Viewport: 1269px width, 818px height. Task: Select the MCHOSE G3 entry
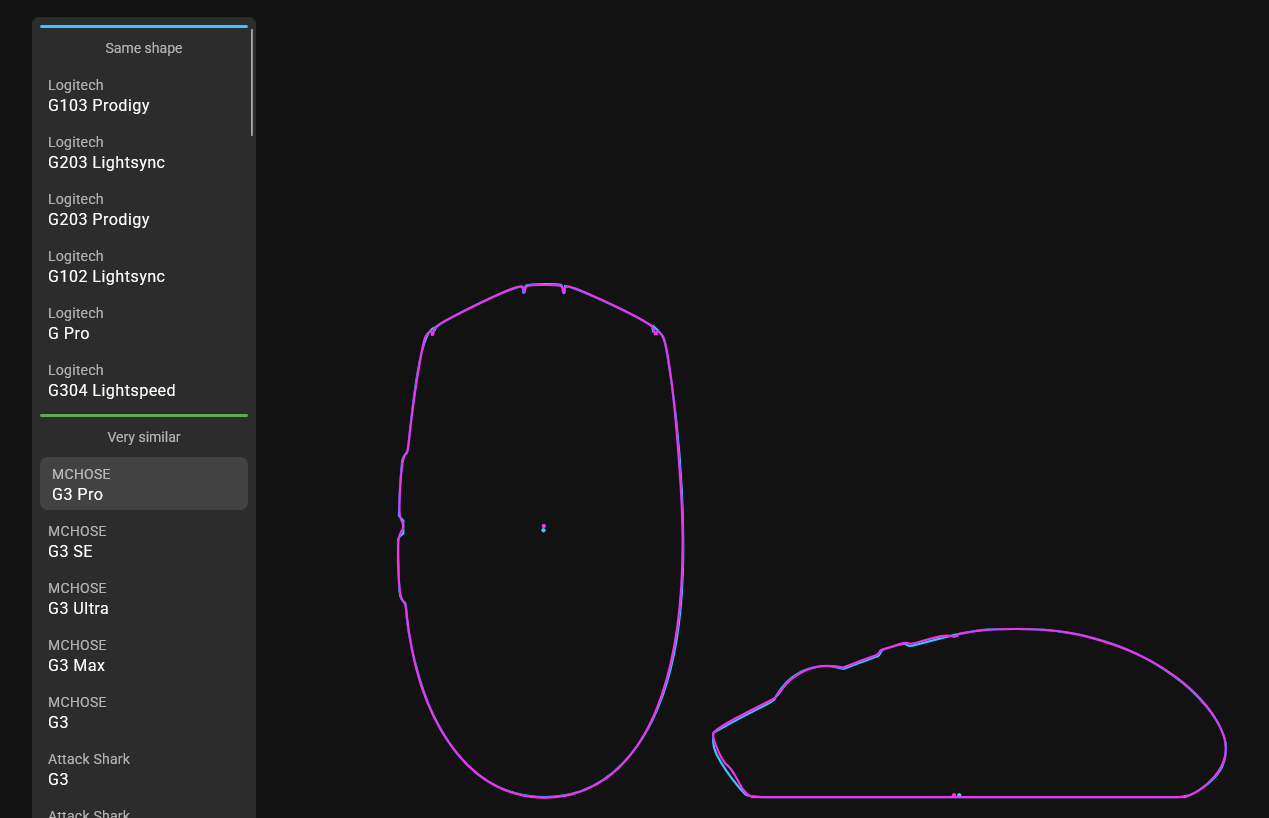pos(144,712)
